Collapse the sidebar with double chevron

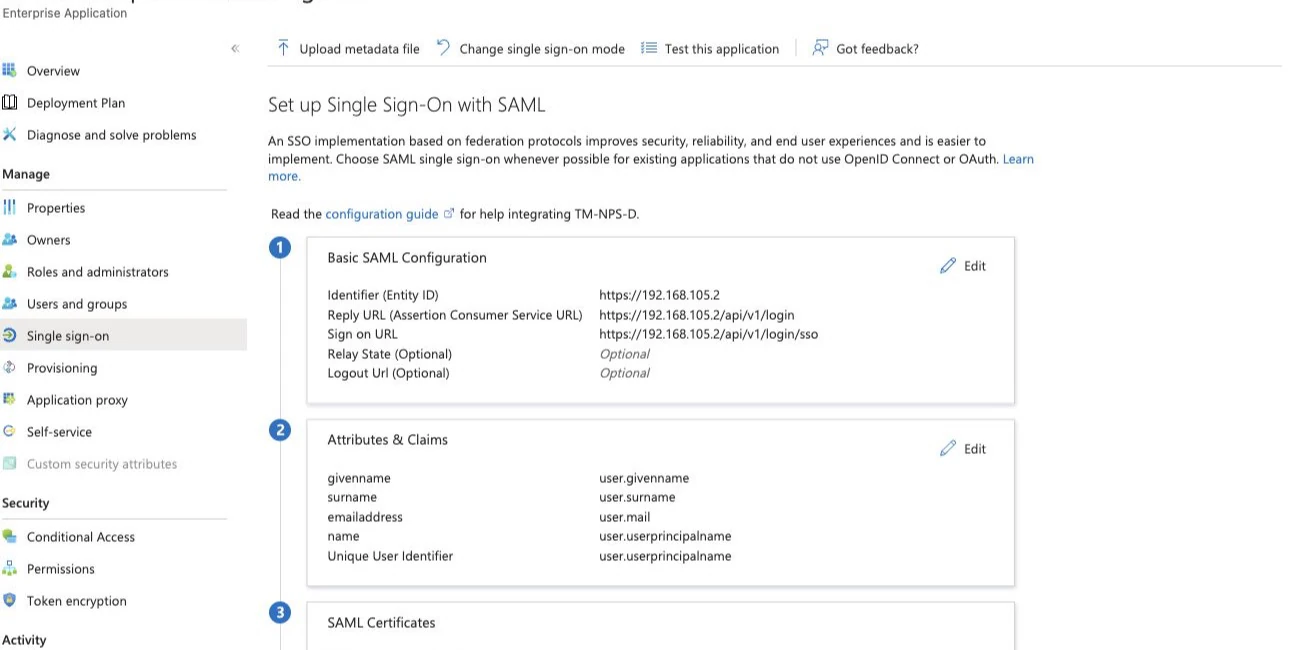click(x=235, y=48)
